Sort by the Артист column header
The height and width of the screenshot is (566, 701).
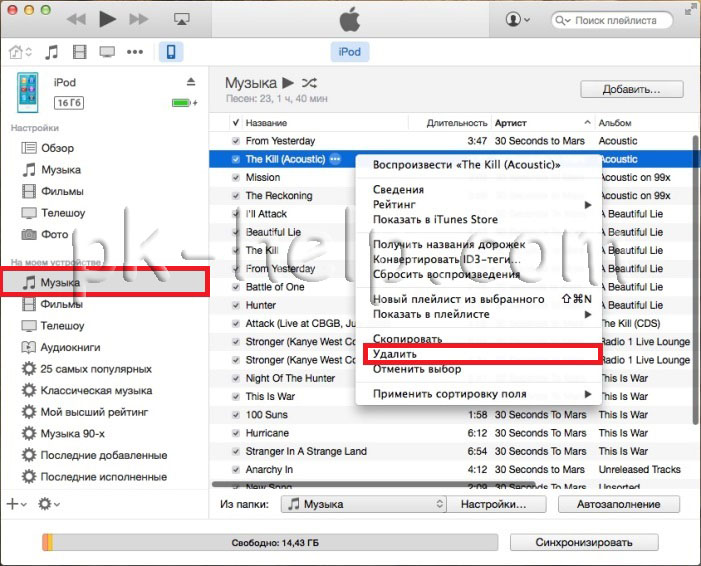click(x=543, y=123)
